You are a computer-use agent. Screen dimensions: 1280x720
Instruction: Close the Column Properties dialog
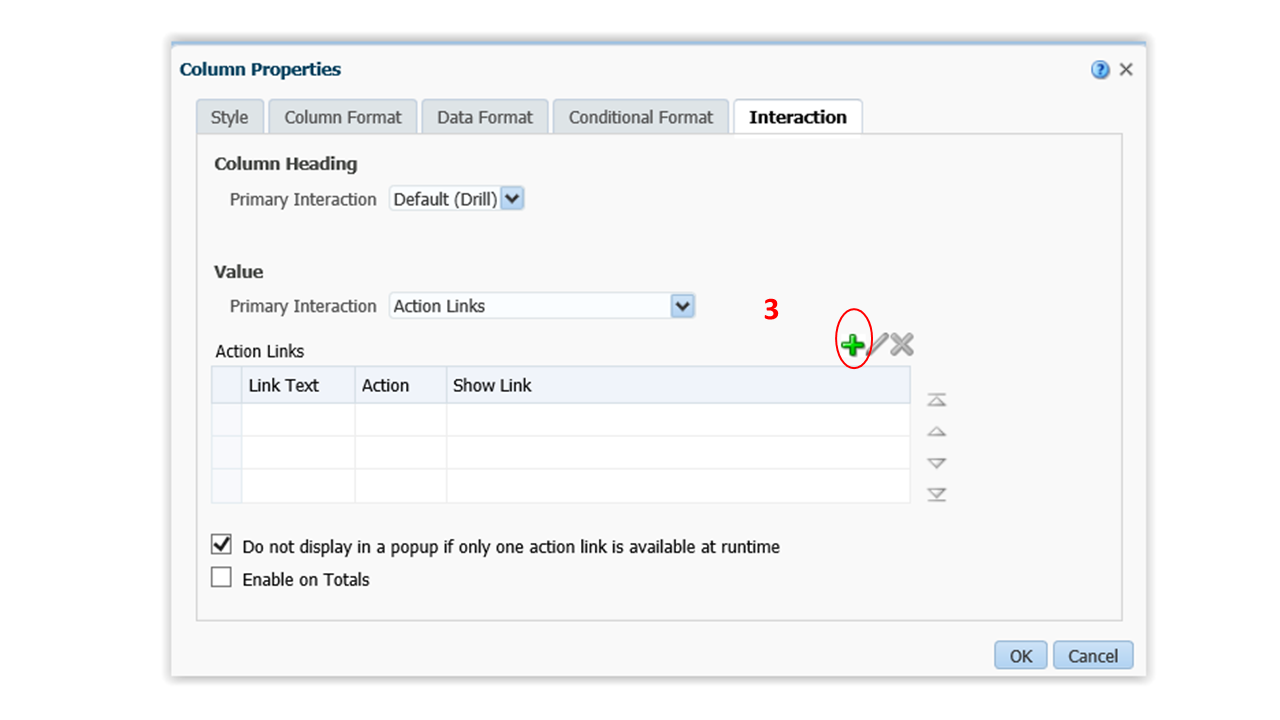pyautogui.click(x=1126, y=70)
